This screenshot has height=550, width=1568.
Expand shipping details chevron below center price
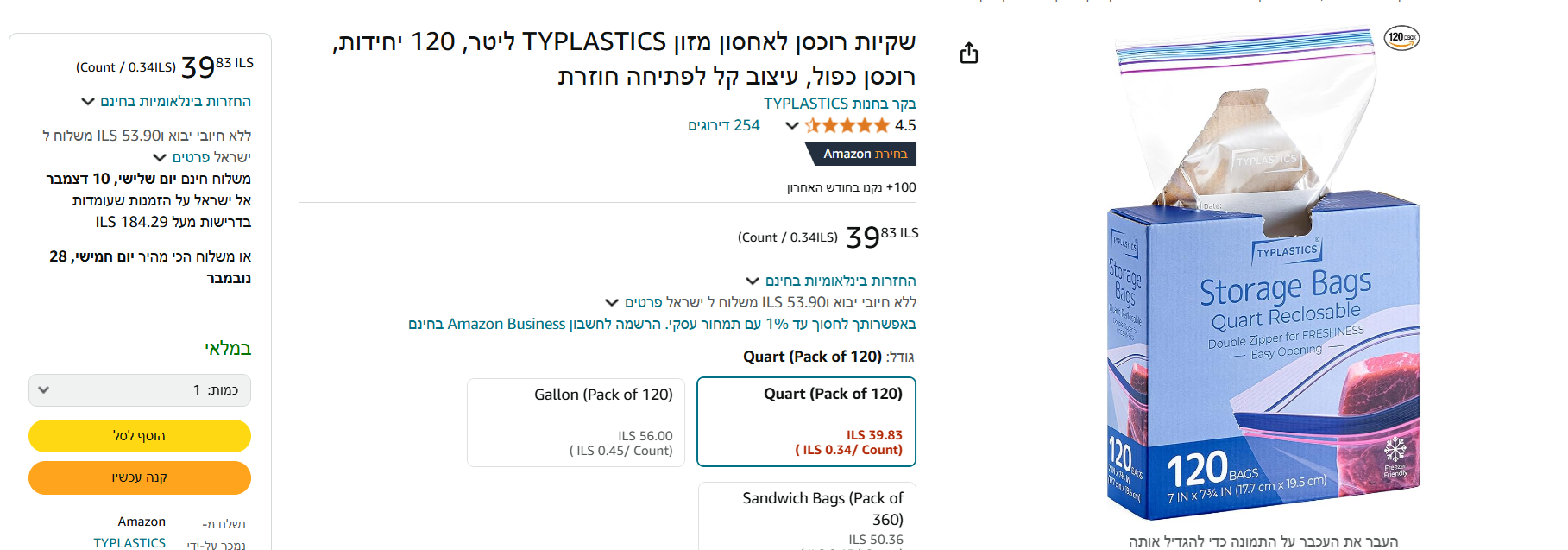(x=612, y=303)
